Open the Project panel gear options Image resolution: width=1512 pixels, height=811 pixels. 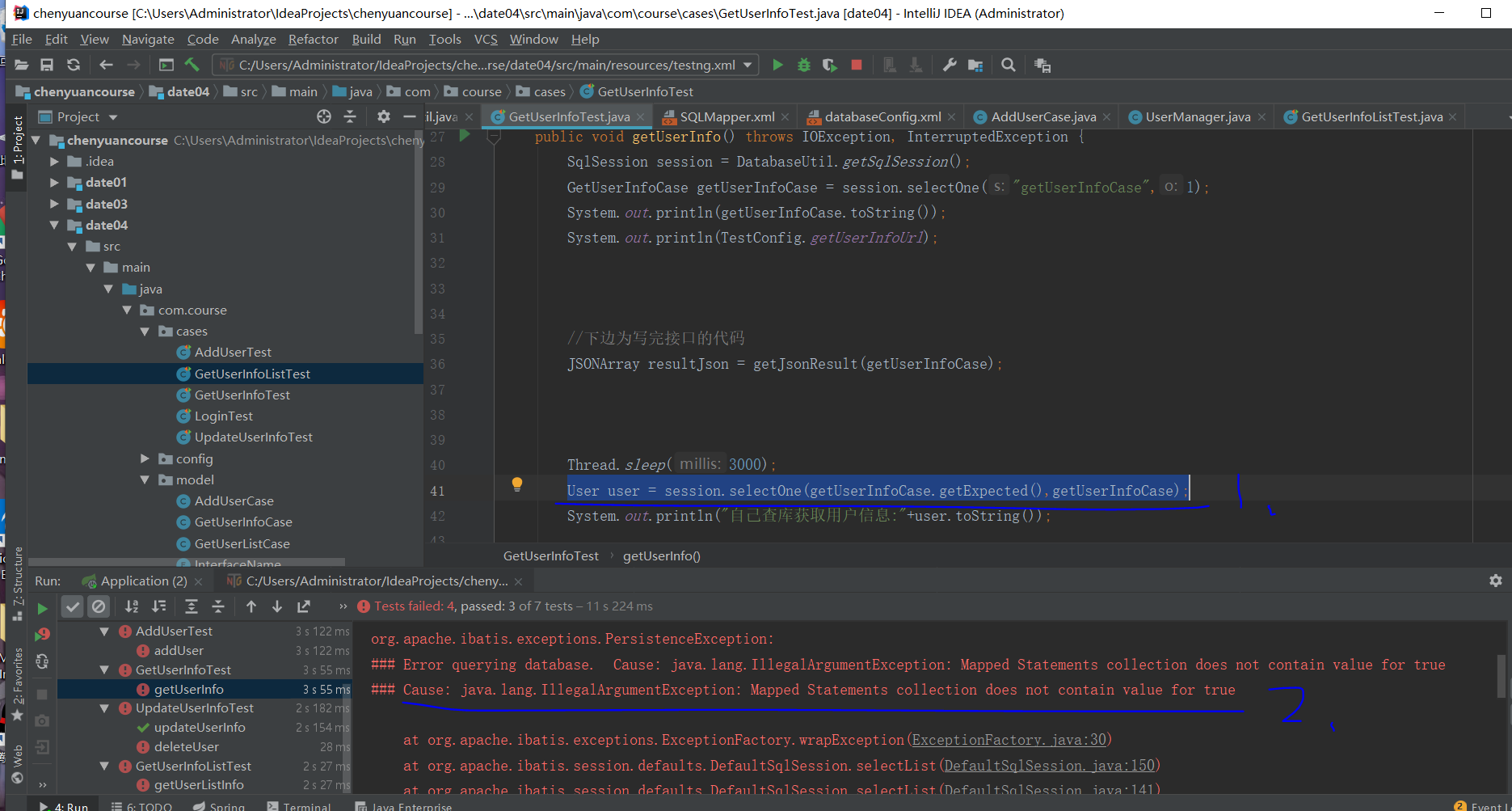[384, 116]
